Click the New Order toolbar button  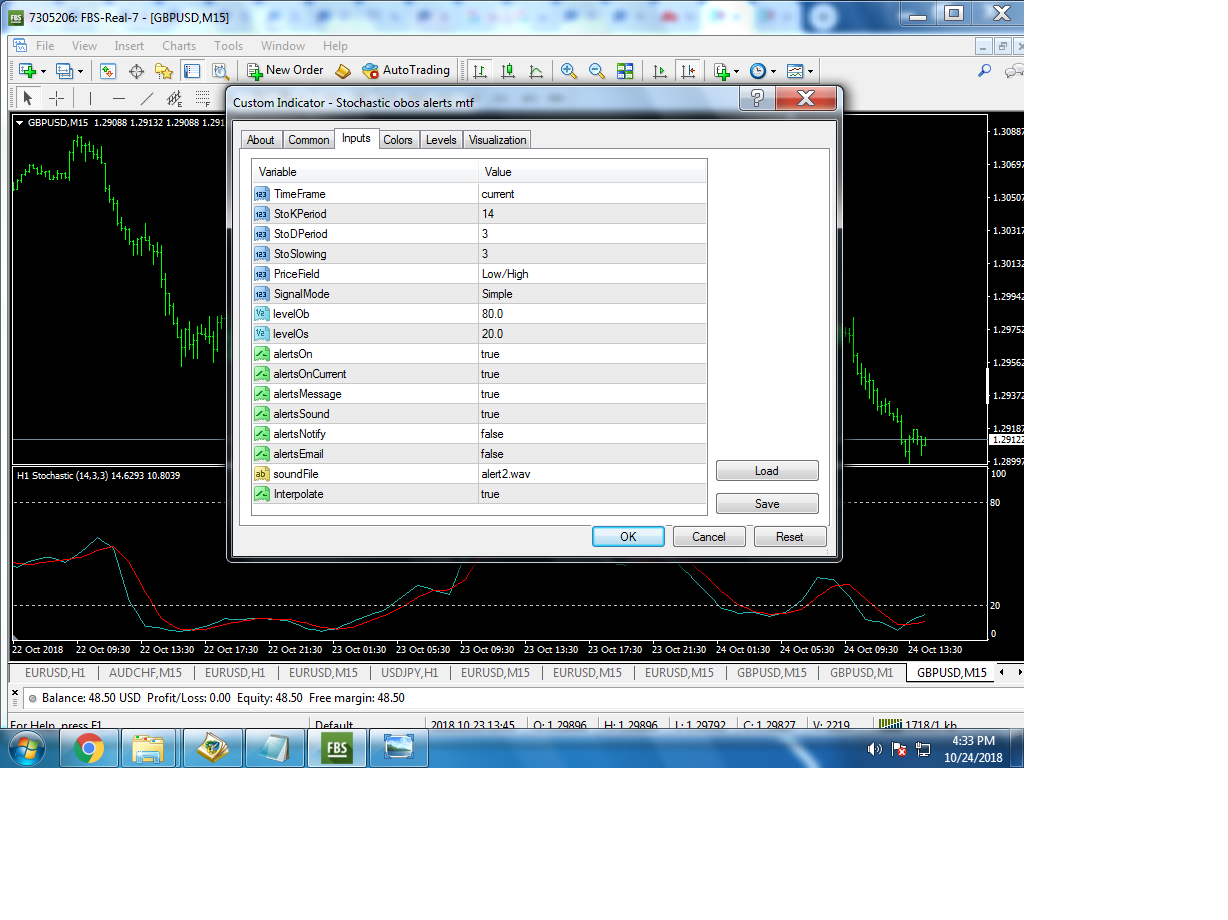pyautogui.click(x=286, y=70)
